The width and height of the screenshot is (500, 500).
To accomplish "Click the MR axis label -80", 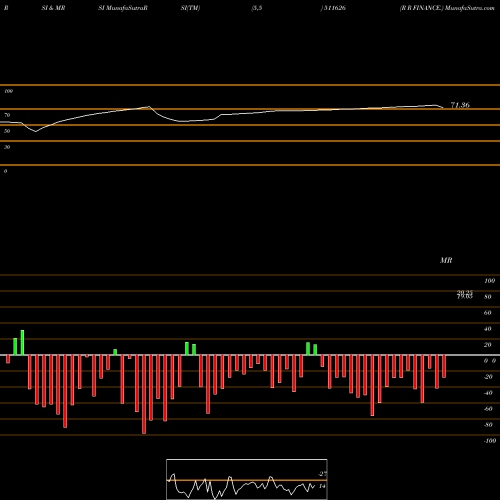I will pyautogui.click(x=488, y=425).
